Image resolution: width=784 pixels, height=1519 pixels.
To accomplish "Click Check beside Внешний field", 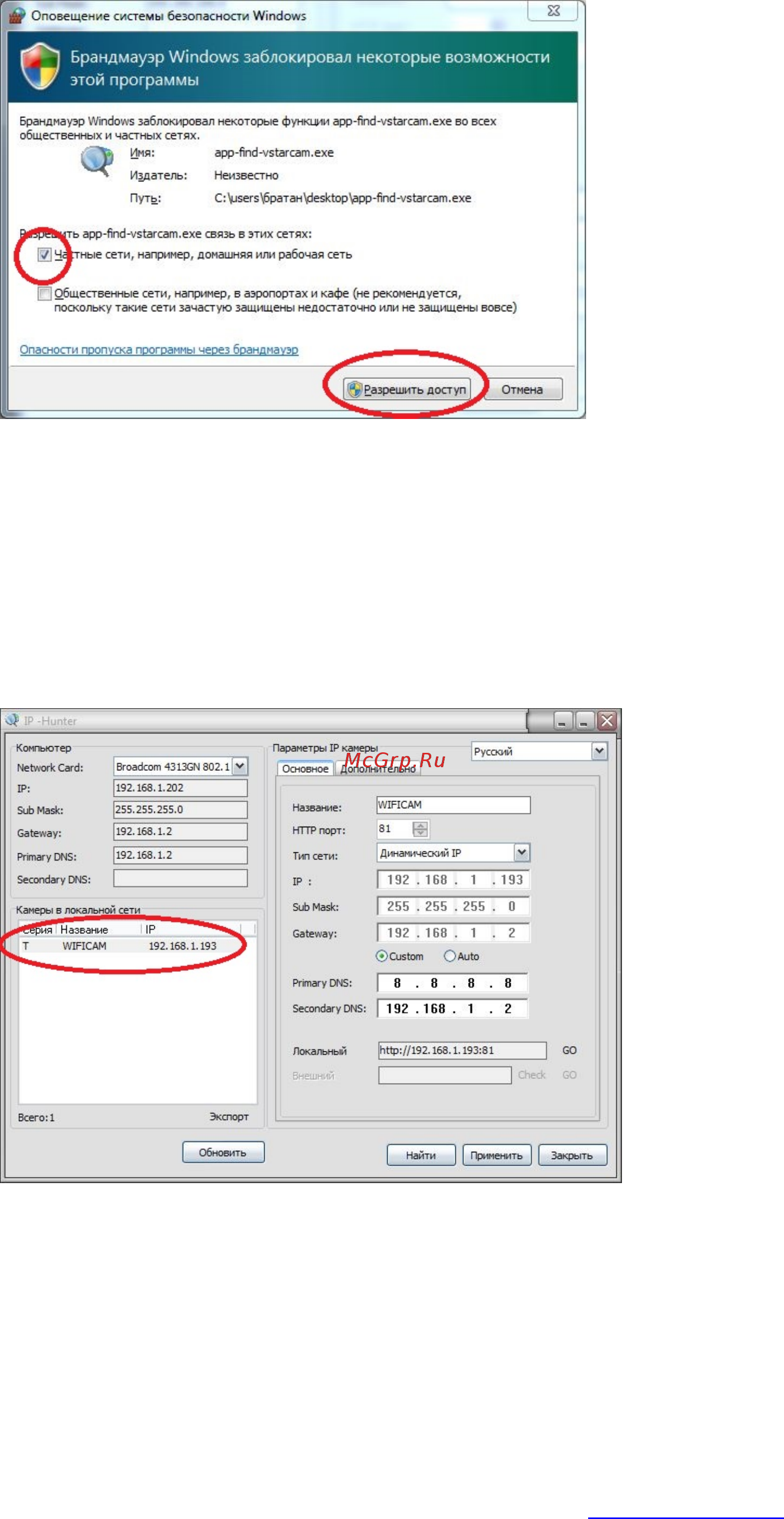I will (x=532, y=1075).
